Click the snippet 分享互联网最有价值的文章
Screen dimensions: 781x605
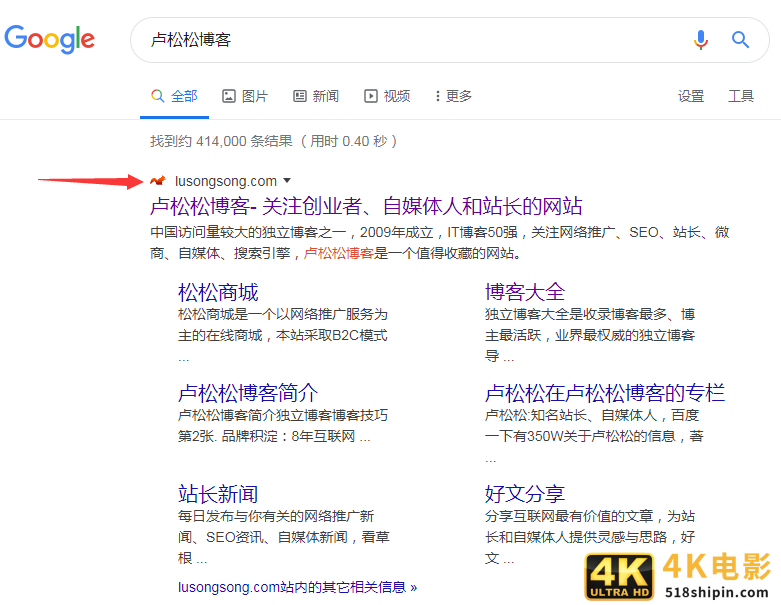(x=590, y=537)
